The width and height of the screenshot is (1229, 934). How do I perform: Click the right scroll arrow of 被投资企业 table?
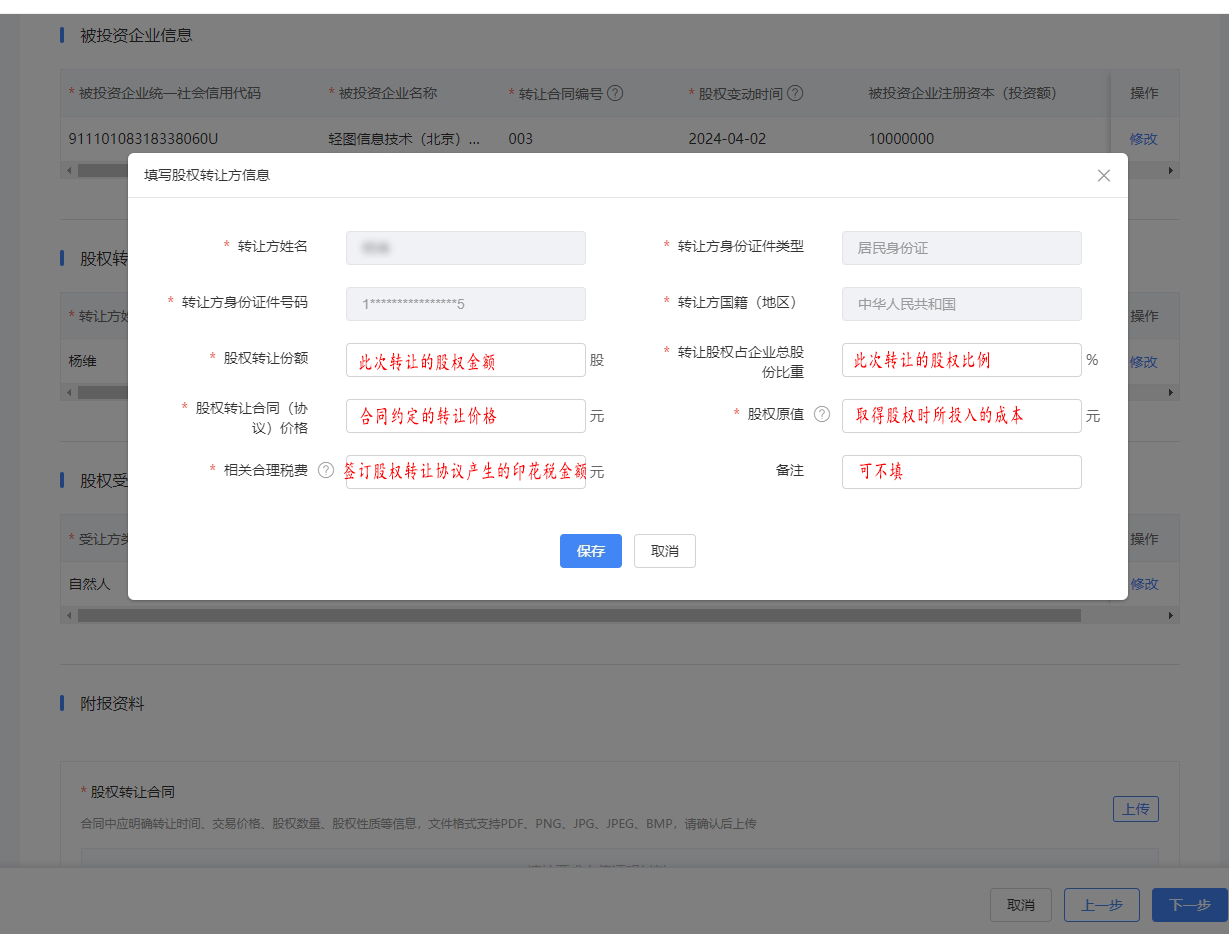1171,171
